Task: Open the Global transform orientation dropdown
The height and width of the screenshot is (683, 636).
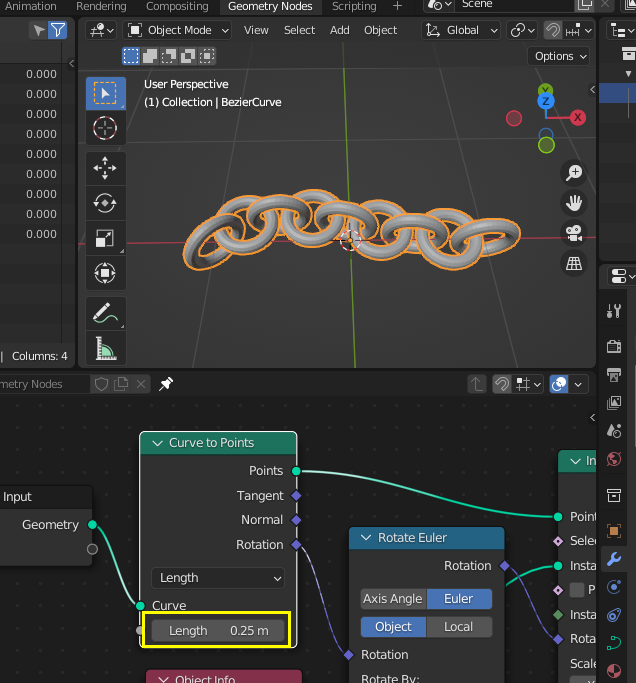Action: point(461,30)
